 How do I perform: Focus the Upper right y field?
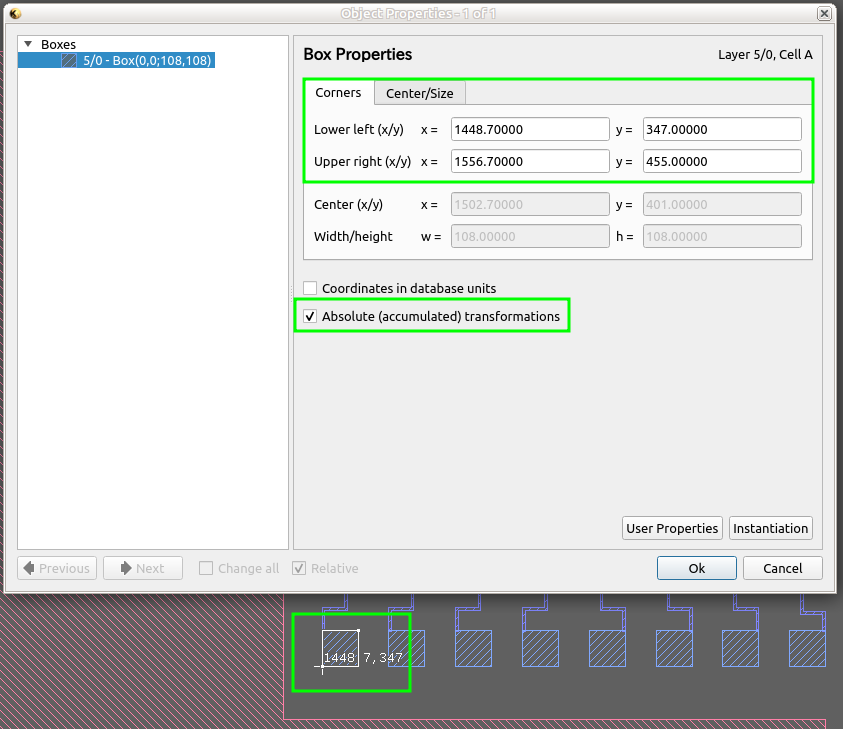[x=722, y=161]
